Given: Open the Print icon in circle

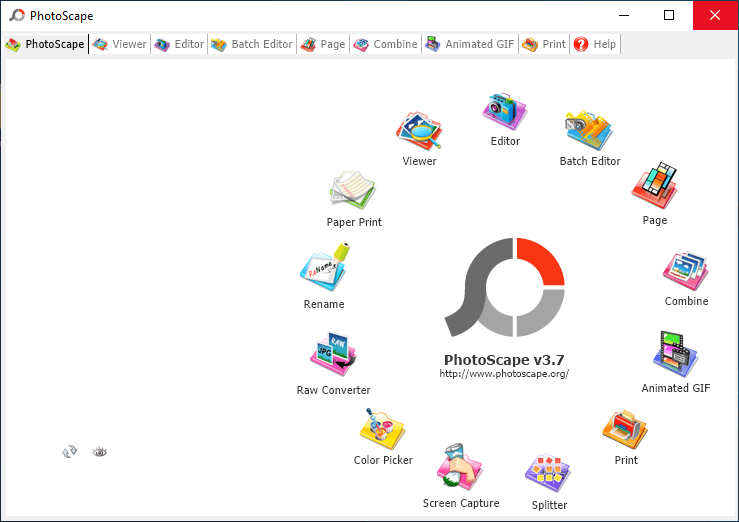Looking at the screenshot, I should (x=626, y=430).
